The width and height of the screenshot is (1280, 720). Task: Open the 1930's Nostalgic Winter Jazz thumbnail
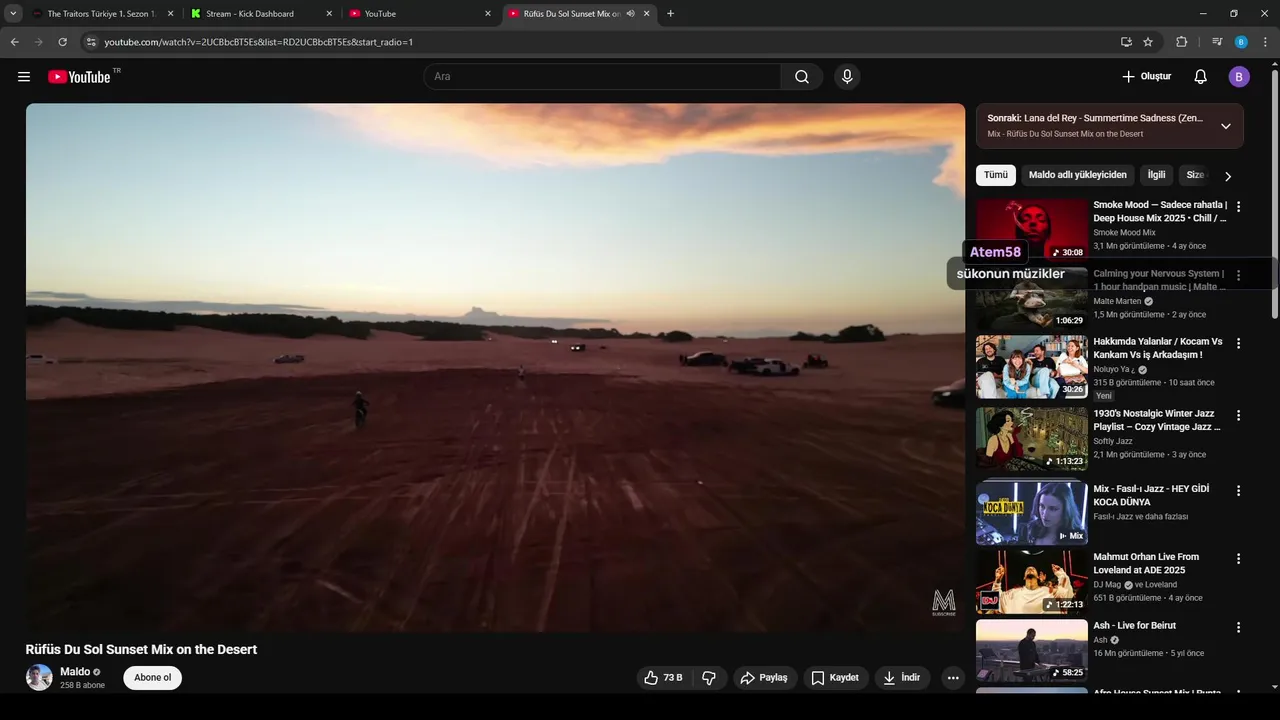(1031, 438)
